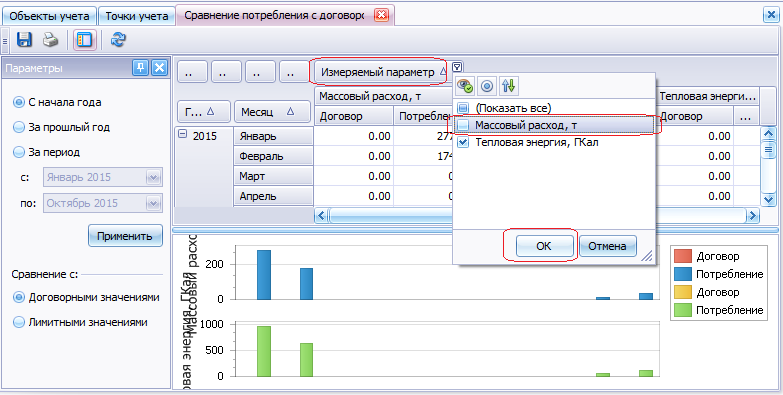Select the За период radio button
783x395 pixels.
tap(18, 152)
